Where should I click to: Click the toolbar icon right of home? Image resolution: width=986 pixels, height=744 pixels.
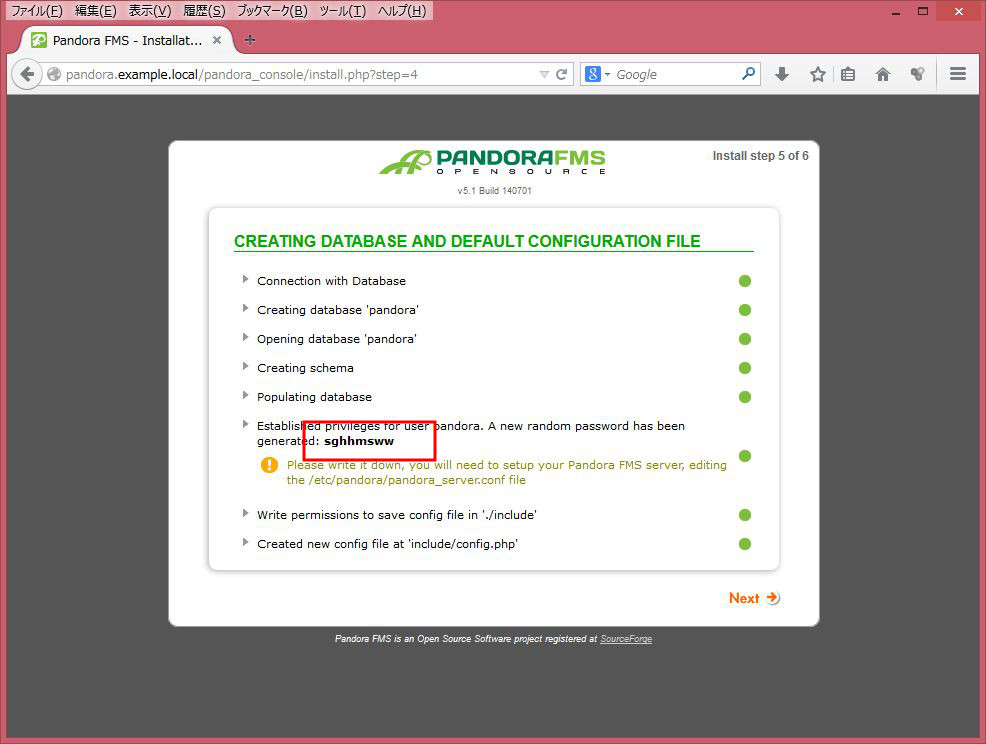(917, 74)
